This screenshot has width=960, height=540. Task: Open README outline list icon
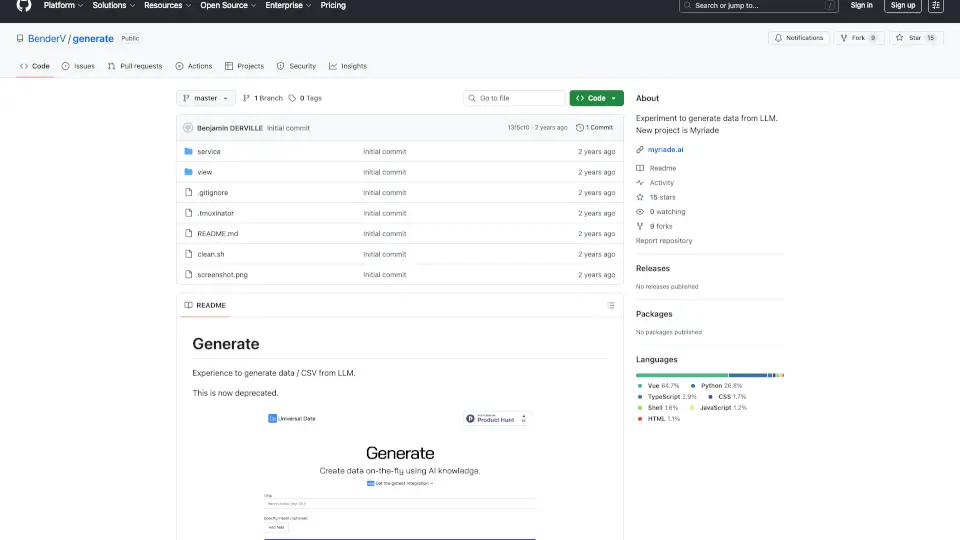click(610, 305)
